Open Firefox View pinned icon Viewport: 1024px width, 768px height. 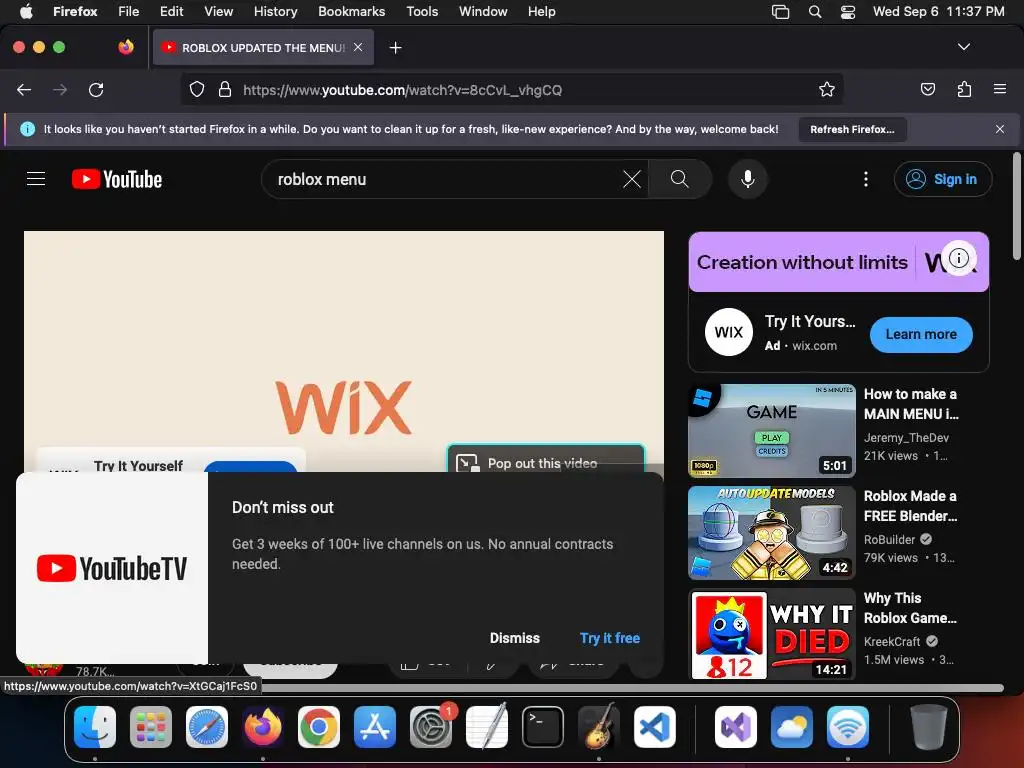tap(126, 47)
